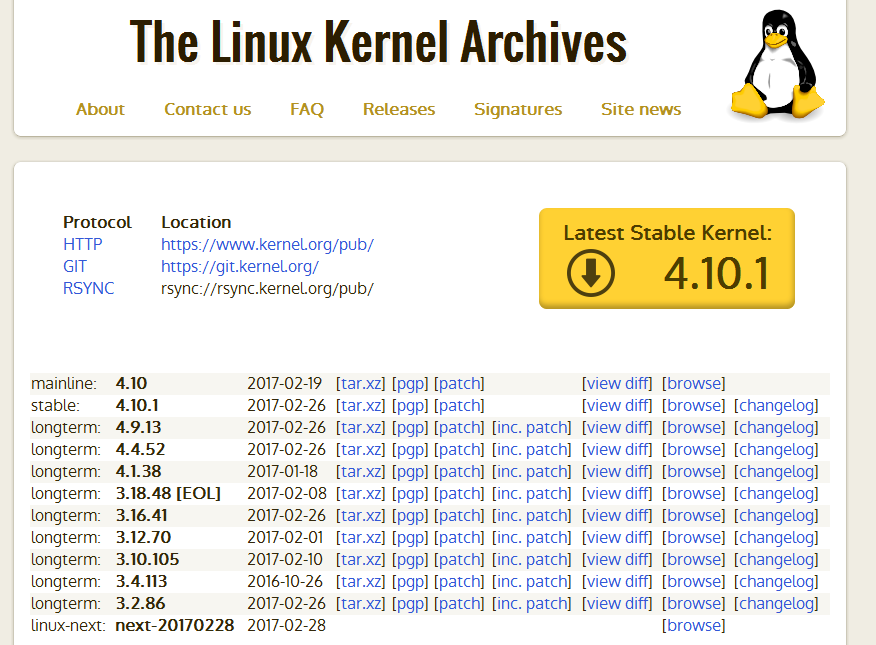
Task: Open https://git.kernel.org/ link
Action: pyautogui.click(x=240, y=266)
